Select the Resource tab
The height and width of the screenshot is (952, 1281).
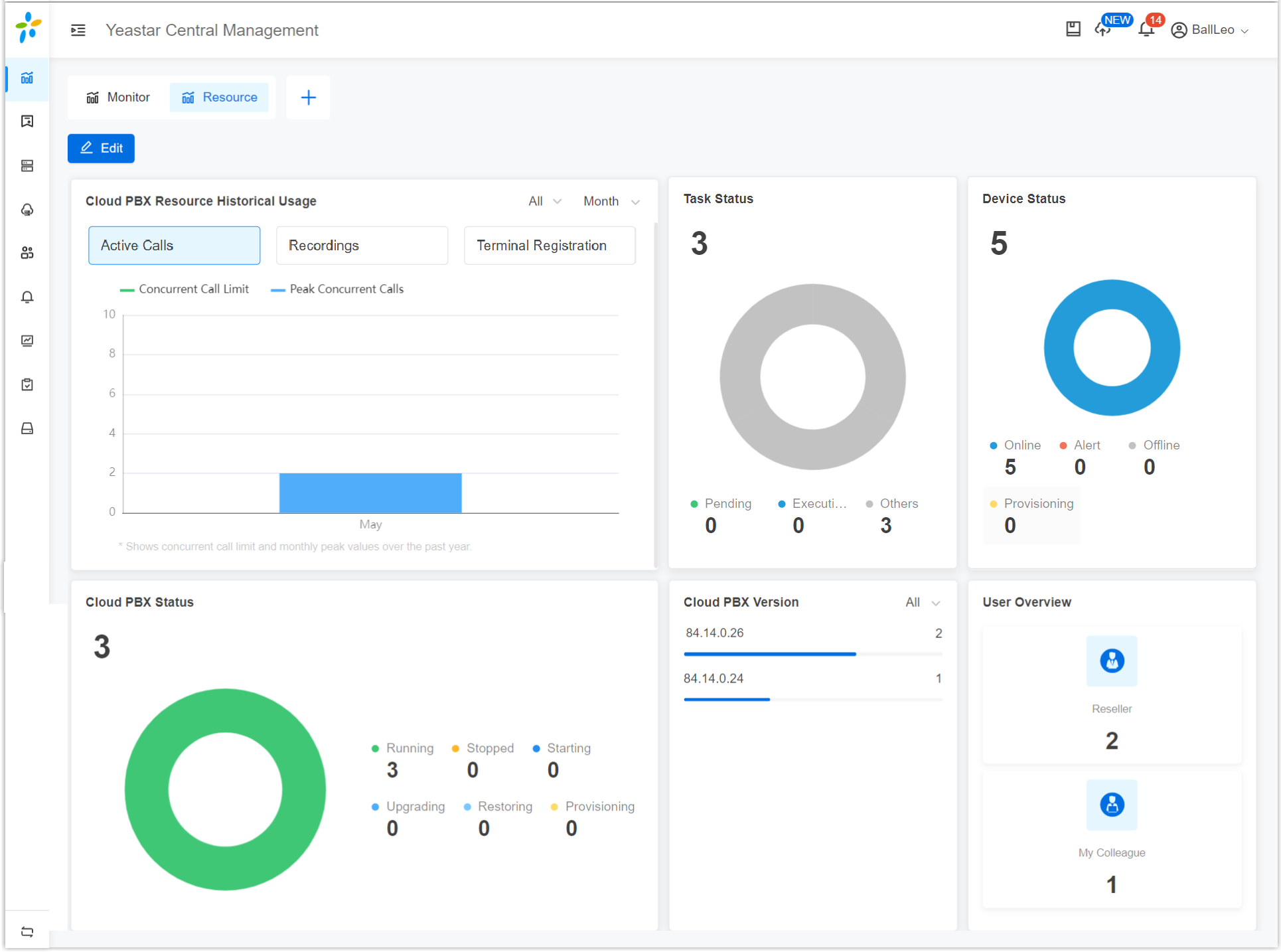[x=220, y=98]
